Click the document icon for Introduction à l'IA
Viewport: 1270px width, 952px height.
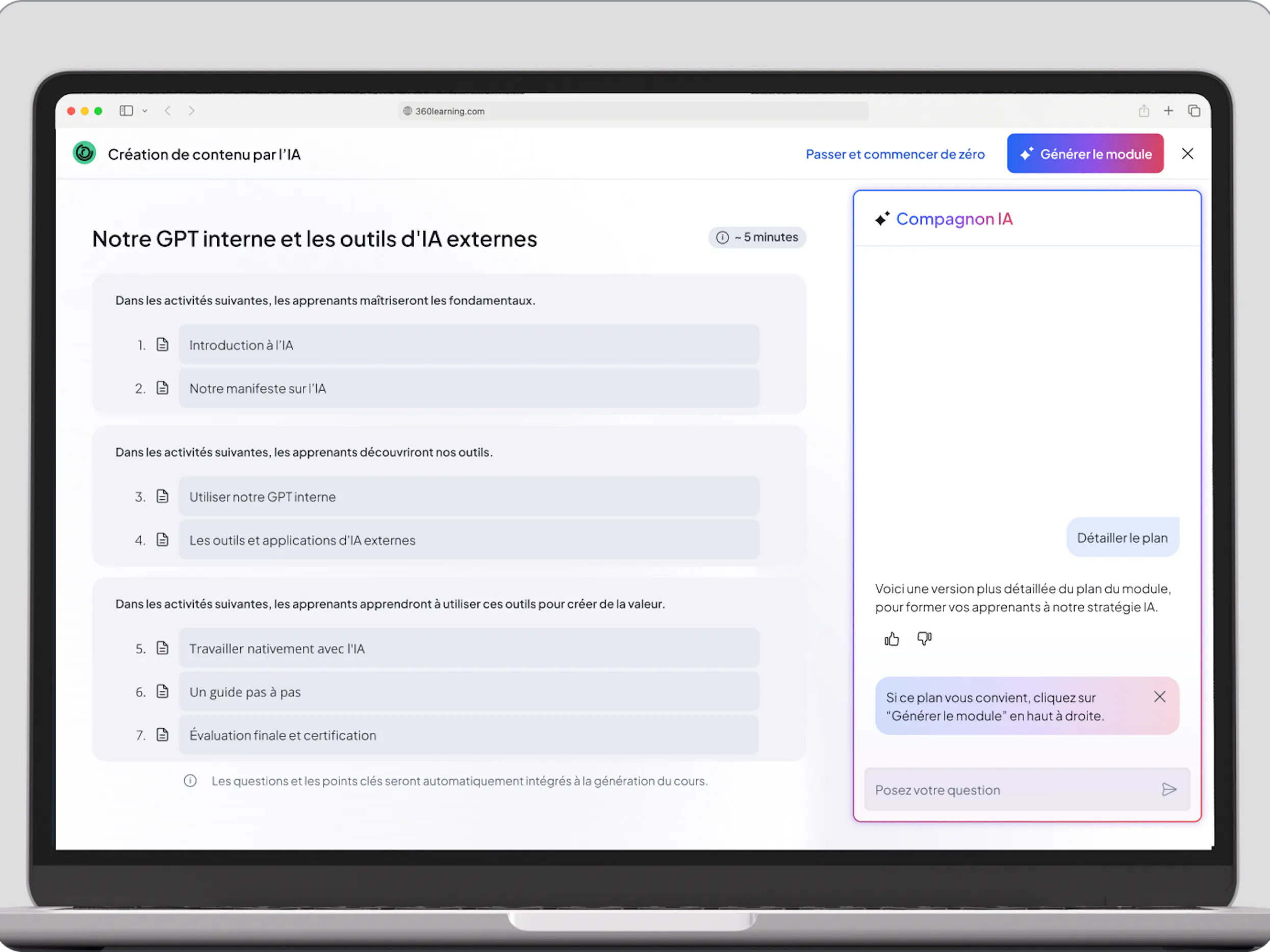pyautogui.click(x=163, y=344)
